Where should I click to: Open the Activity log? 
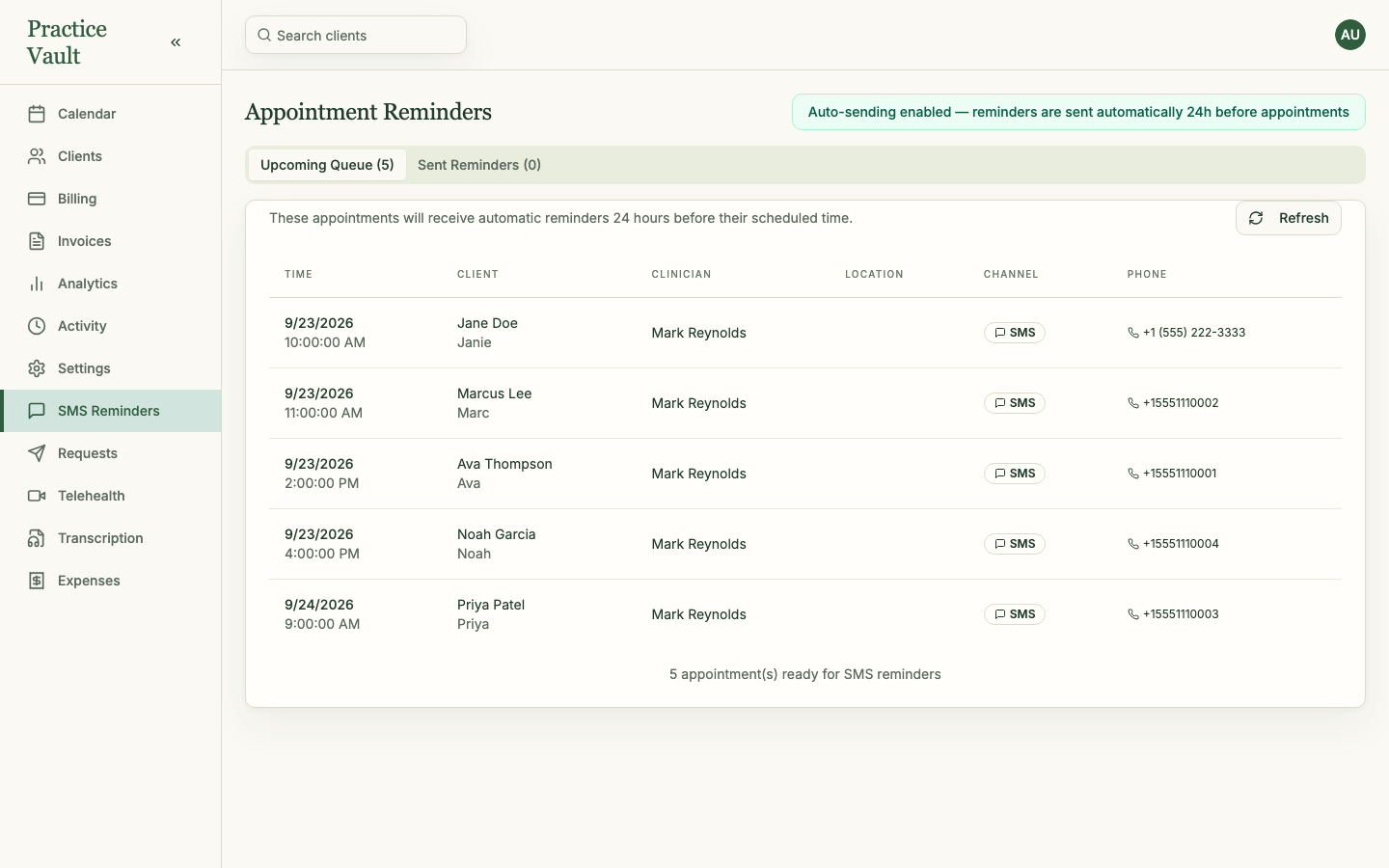click(x=111, y=326)
